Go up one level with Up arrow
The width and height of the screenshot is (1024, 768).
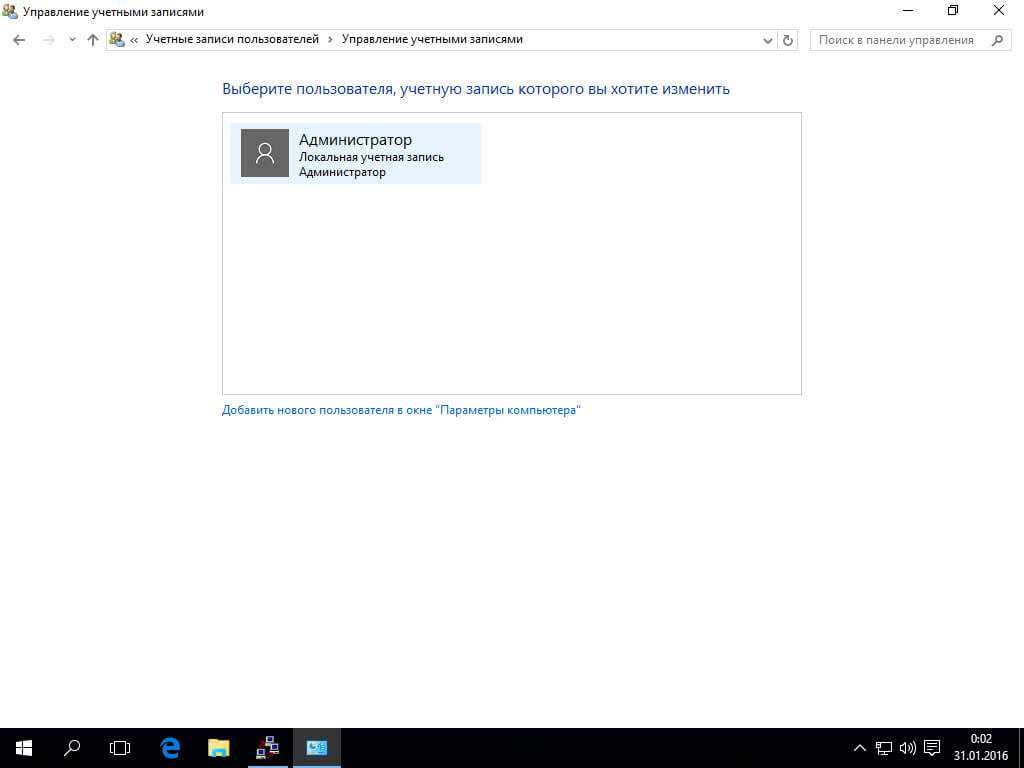(93, 40)
